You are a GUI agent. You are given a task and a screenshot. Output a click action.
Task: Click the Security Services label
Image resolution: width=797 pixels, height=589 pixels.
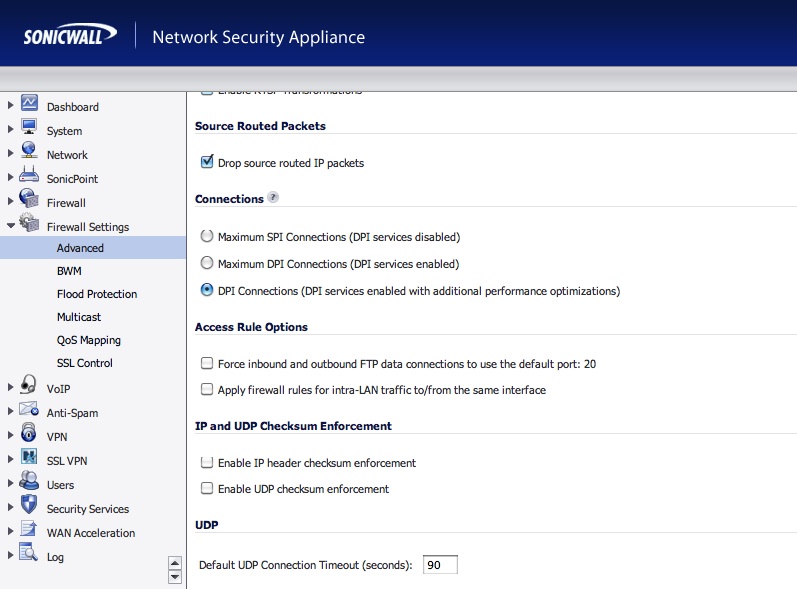pos(88,509)
